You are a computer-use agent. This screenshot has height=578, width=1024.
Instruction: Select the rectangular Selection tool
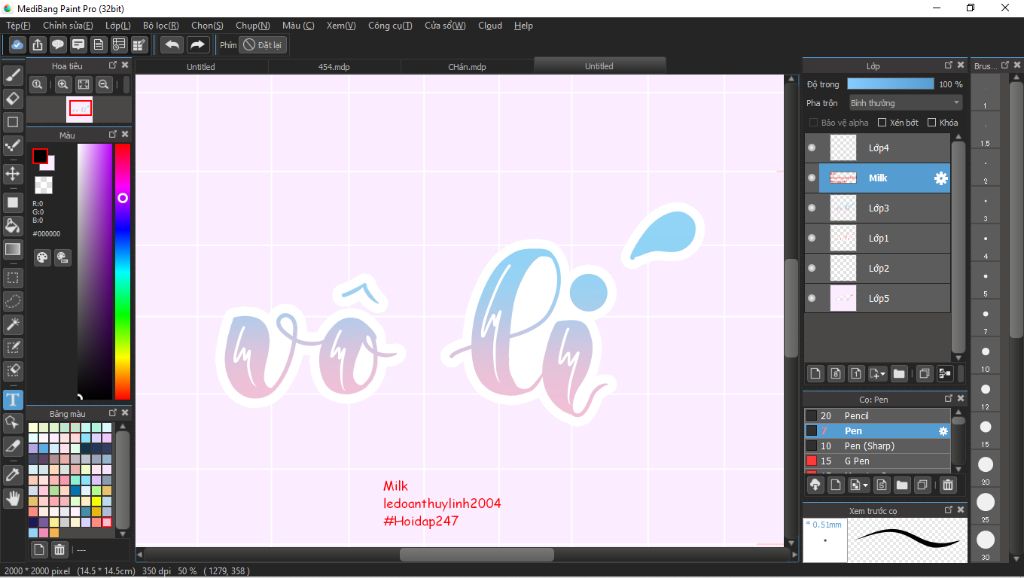(12, 278)
